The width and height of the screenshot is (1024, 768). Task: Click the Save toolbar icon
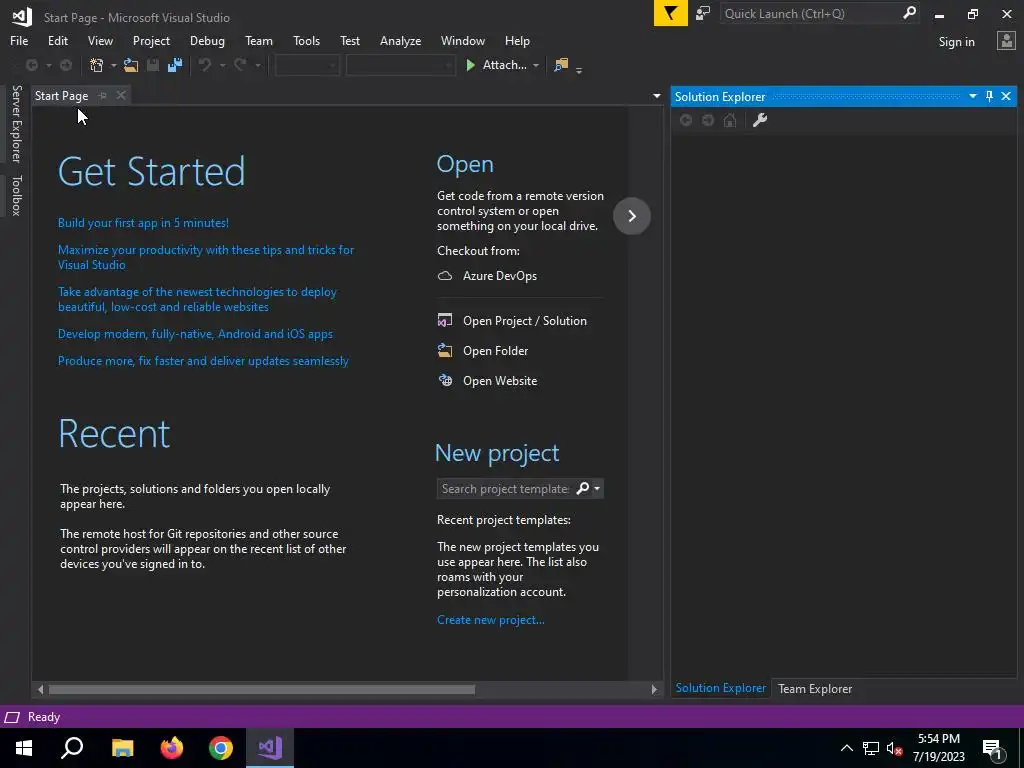coord(153,65)
